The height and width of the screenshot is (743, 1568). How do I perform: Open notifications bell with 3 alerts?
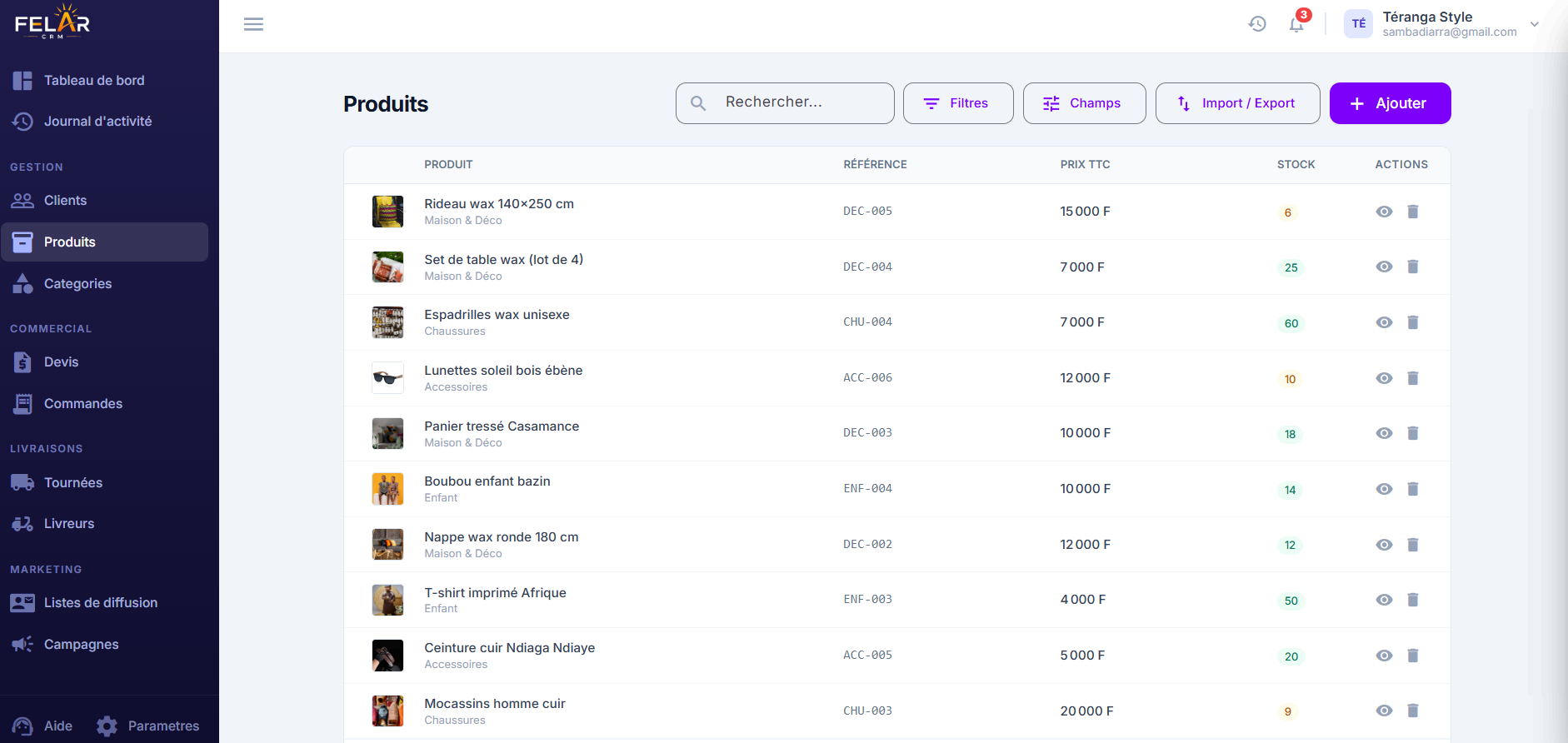[x=1296, y=24]
